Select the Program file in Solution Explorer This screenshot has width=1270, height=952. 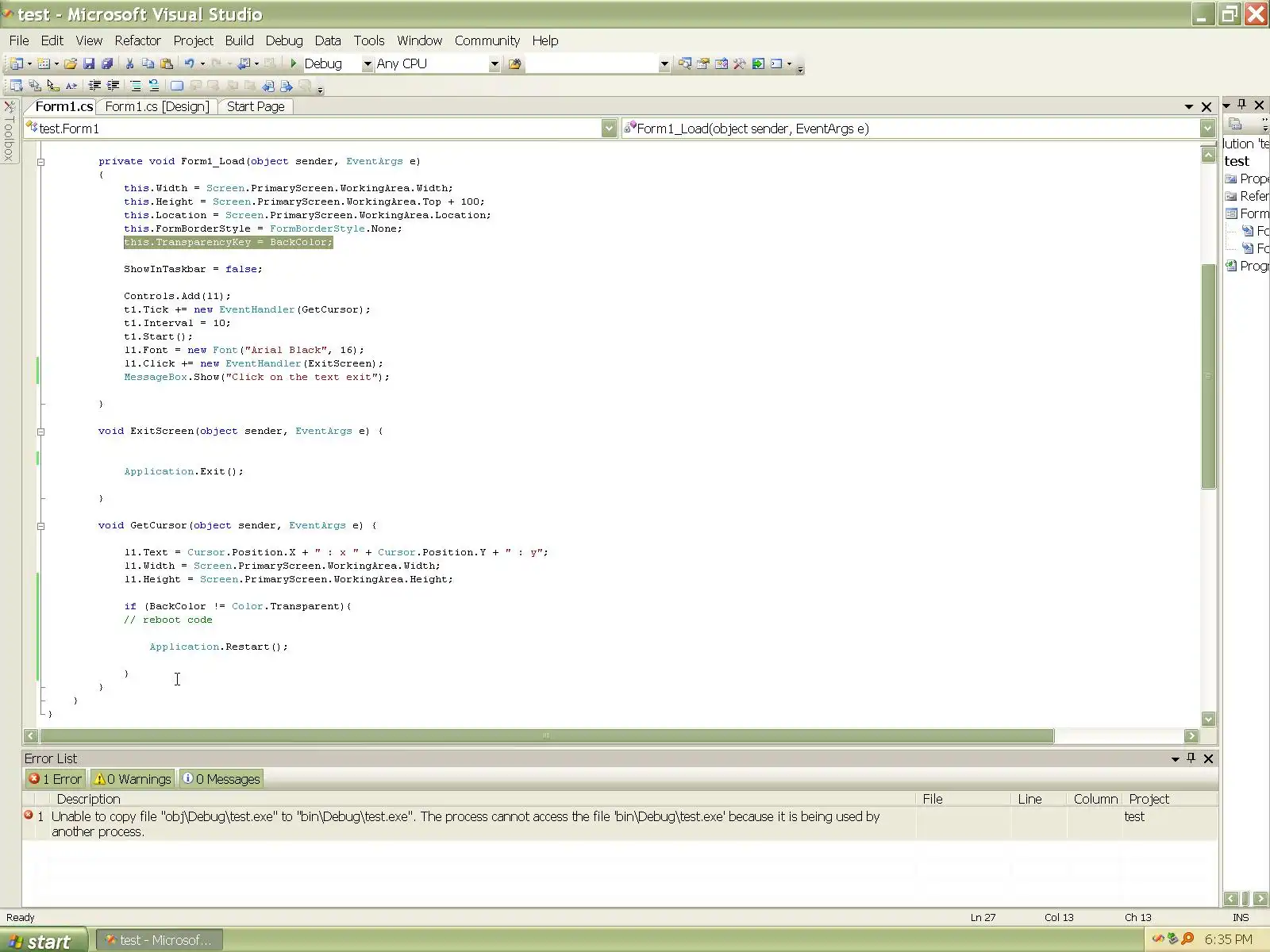(x=1247, y=266)
